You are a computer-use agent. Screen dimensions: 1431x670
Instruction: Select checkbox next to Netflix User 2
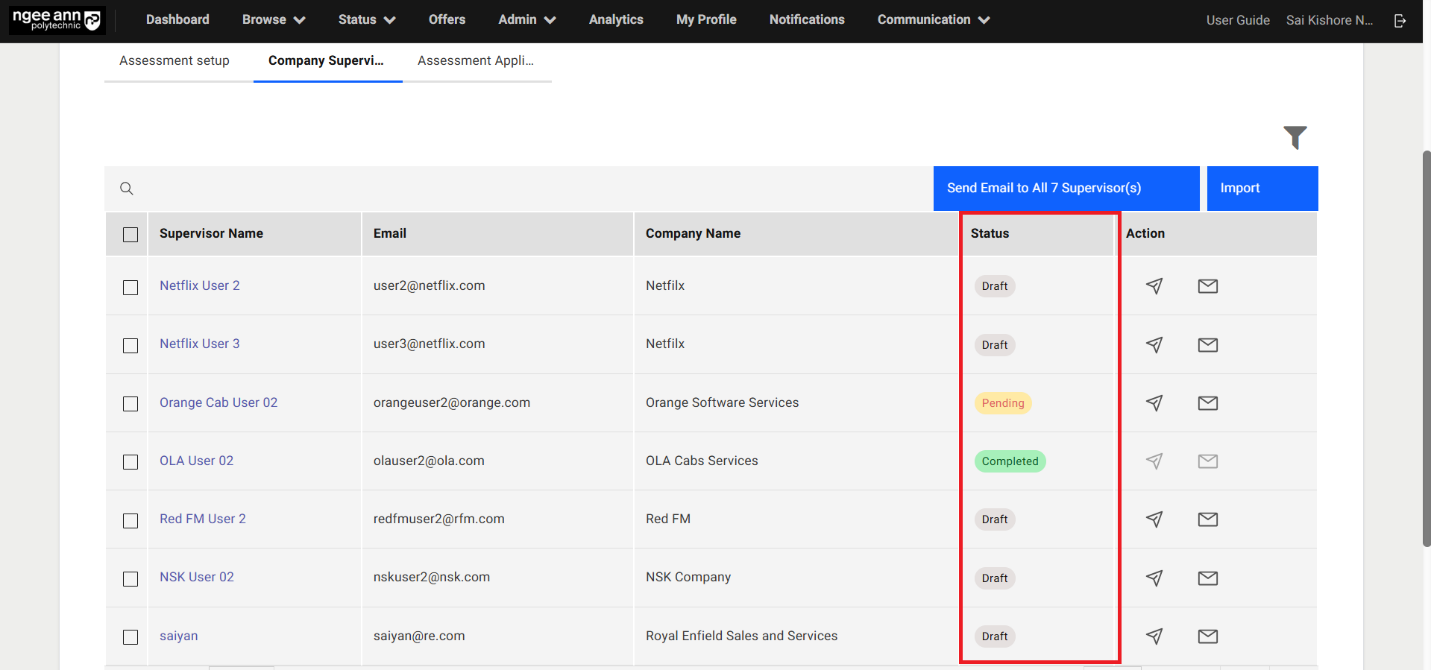click(x=130, y=287)
